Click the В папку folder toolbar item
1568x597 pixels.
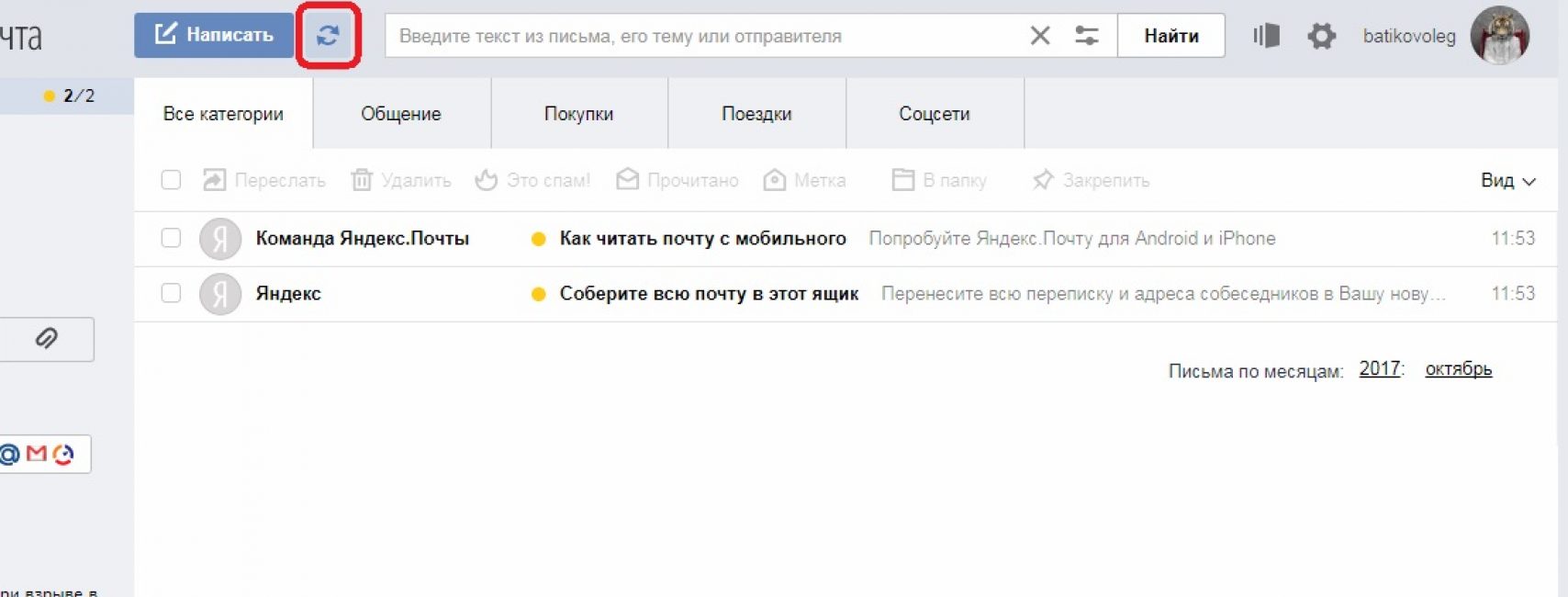tap(939, 180)
